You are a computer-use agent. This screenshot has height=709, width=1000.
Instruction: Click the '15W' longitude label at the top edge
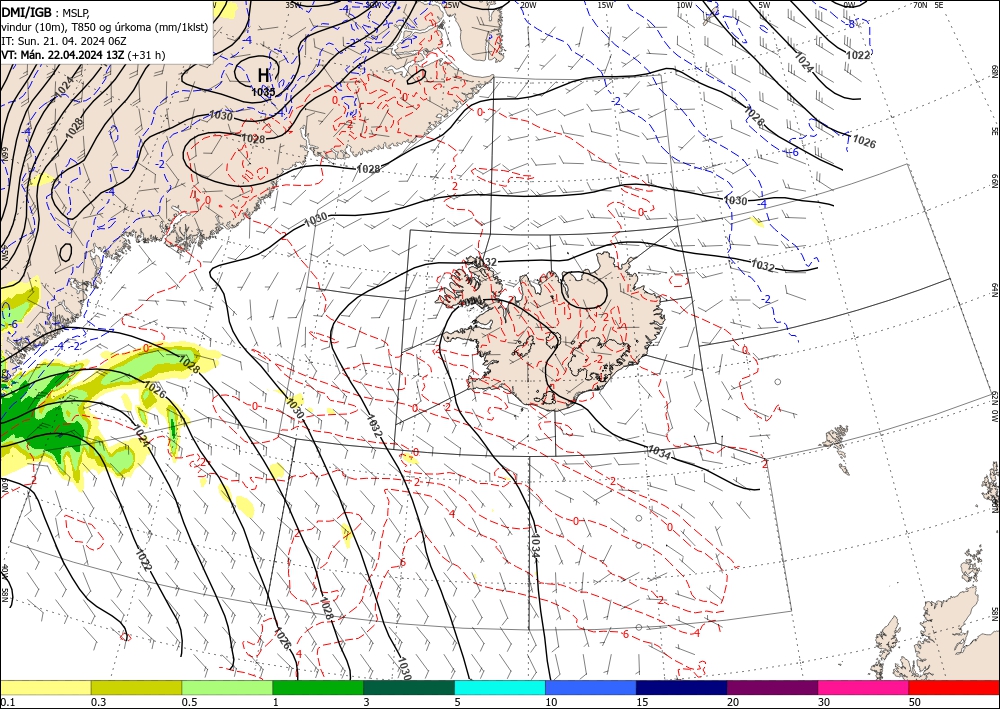click(606, 5)
